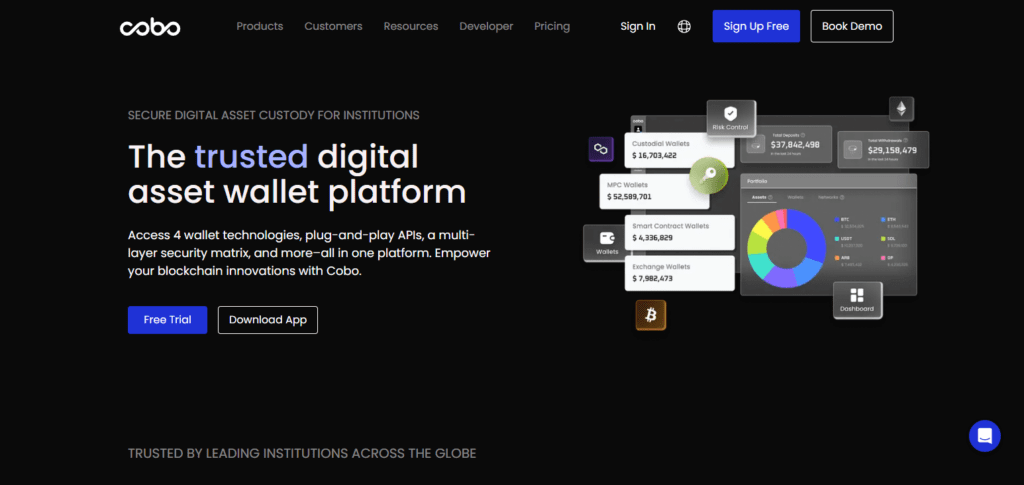The width and height of the screenshot is (1024, 485).
Task: Click the green key icon
Action: click(709, 176)
